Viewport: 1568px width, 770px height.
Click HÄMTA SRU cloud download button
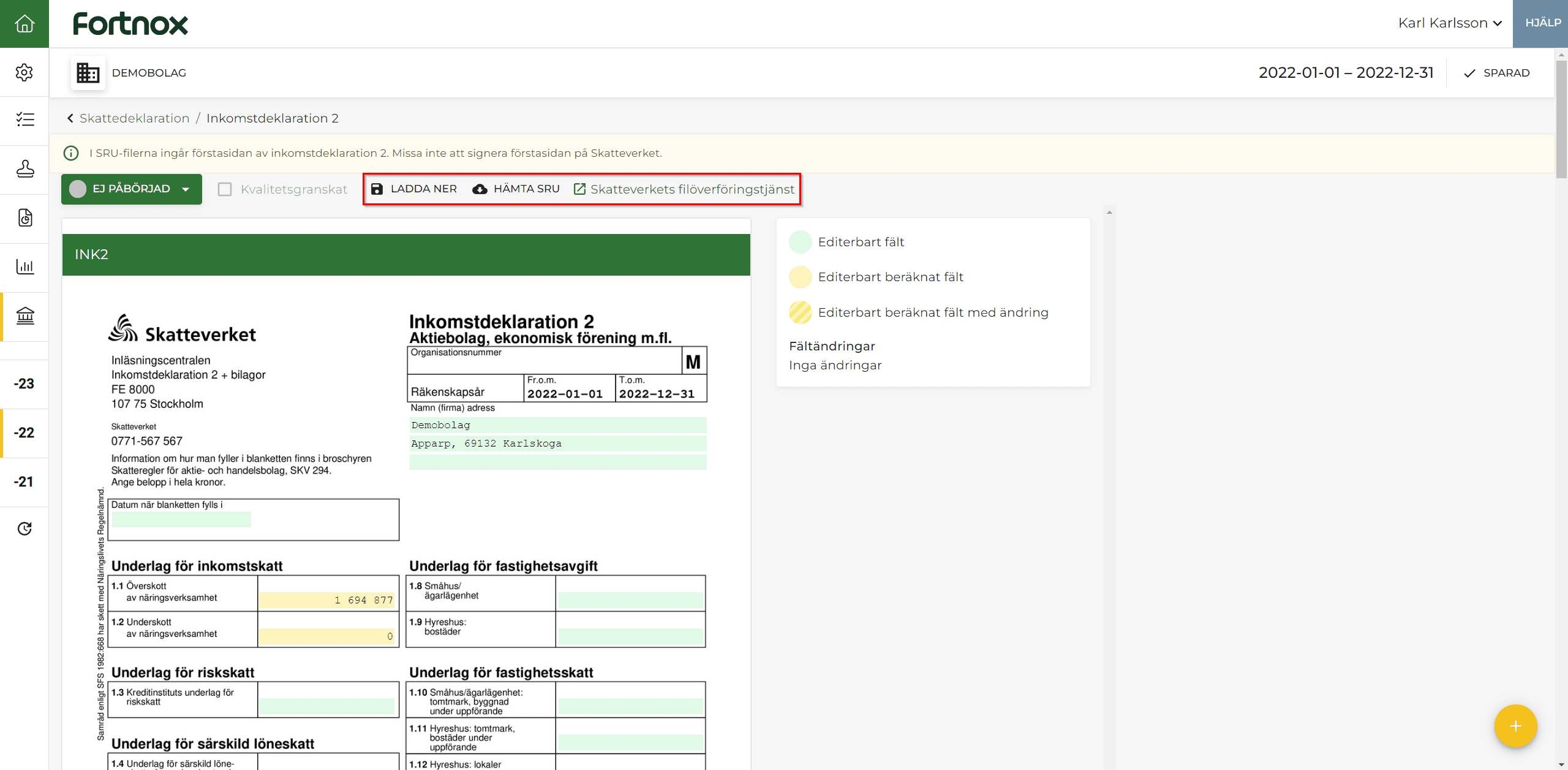(516, 189)
